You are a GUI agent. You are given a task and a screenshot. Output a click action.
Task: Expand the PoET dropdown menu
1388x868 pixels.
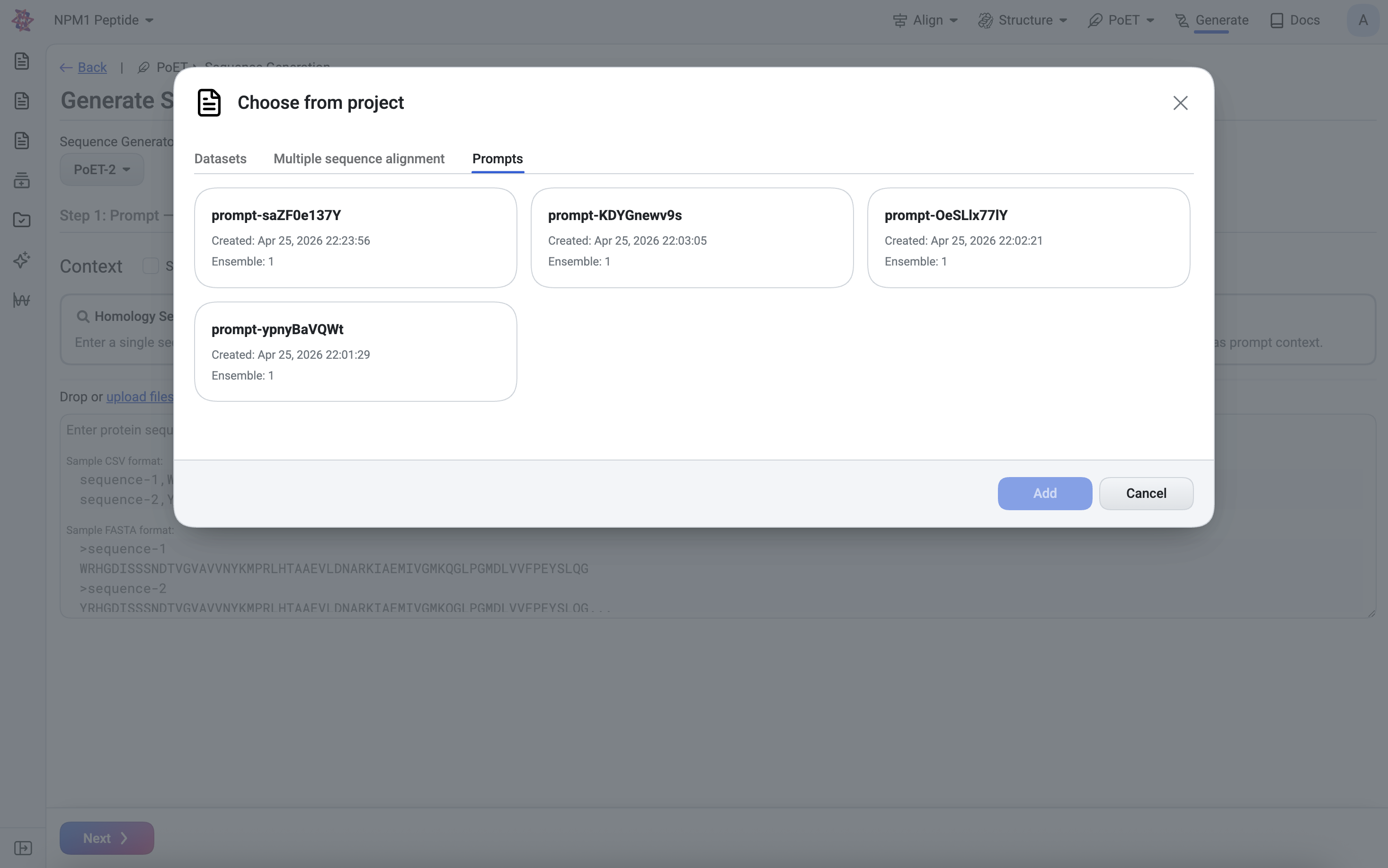point(1150,21)
